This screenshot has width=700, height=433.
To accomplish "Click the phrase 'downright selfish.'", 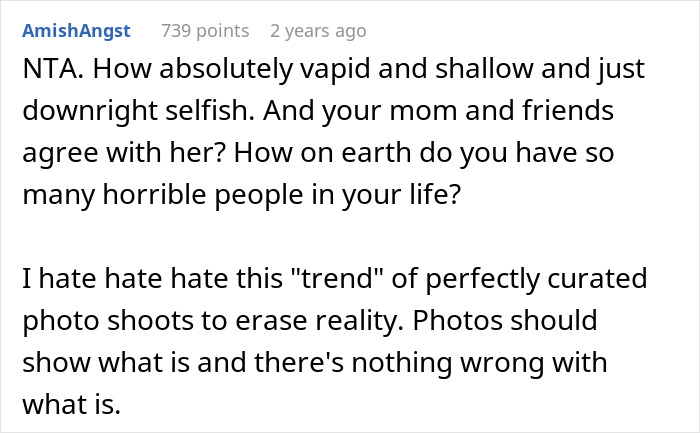I will 138,111.
